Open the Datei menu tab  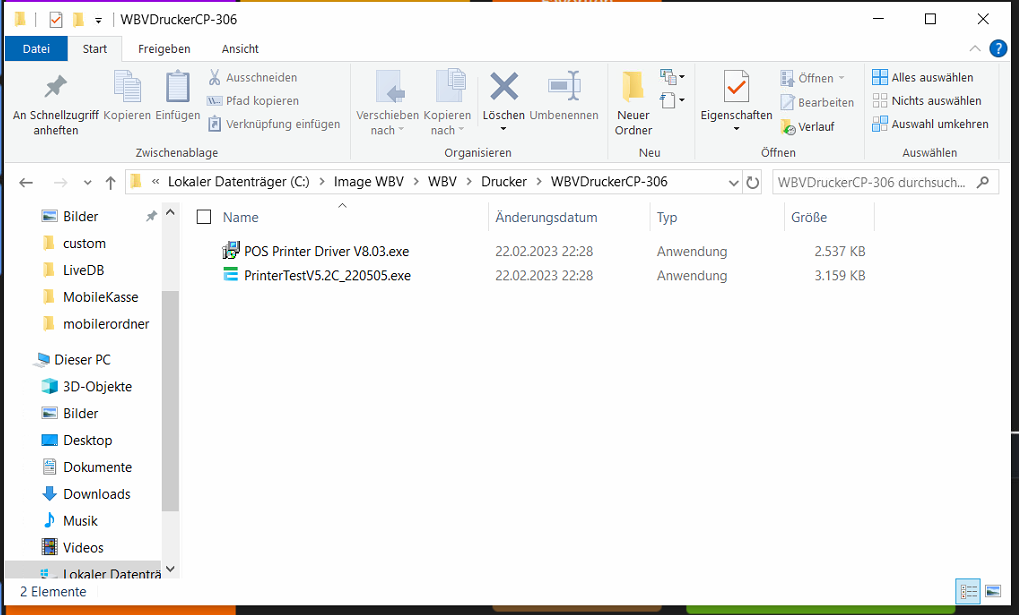click(x=36, y=49)
